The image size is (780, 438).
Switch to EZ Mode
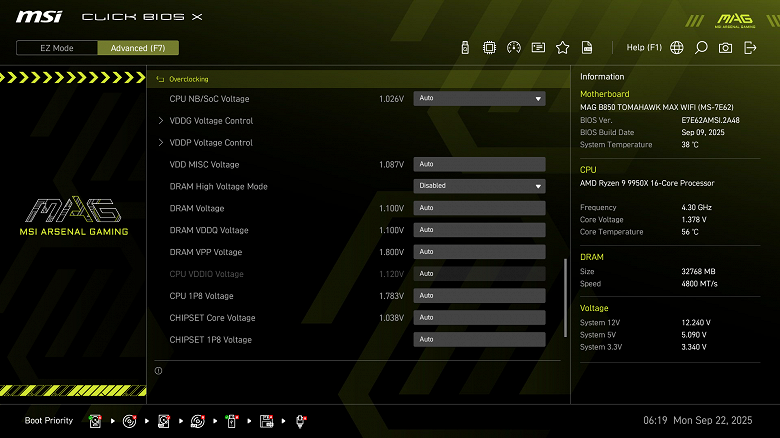pyautogui.click(x=57, y=48)
